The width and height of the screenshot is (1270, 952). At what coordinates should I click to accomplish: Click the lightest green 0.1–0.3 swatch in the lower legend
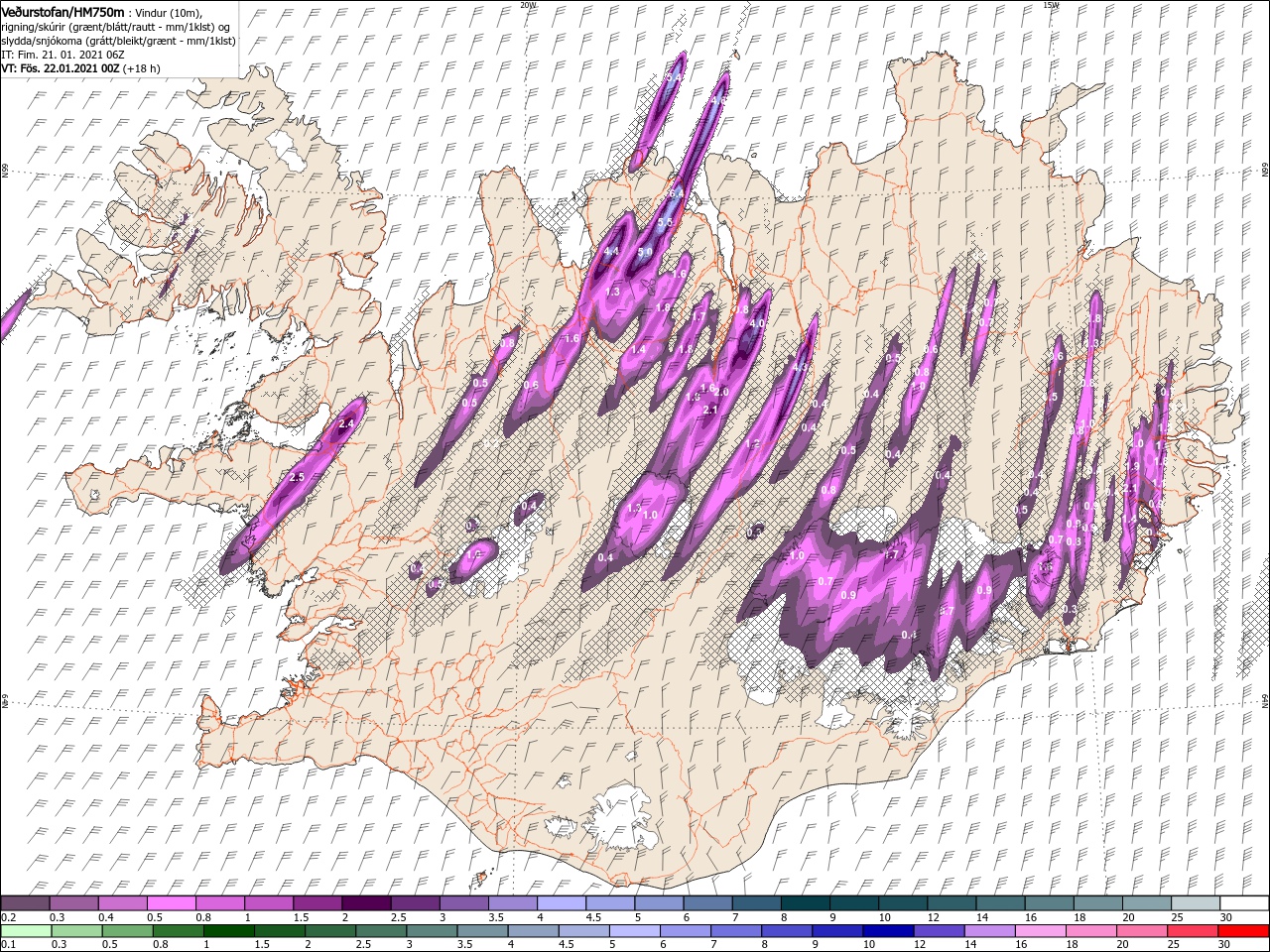(x=27, y=931)
